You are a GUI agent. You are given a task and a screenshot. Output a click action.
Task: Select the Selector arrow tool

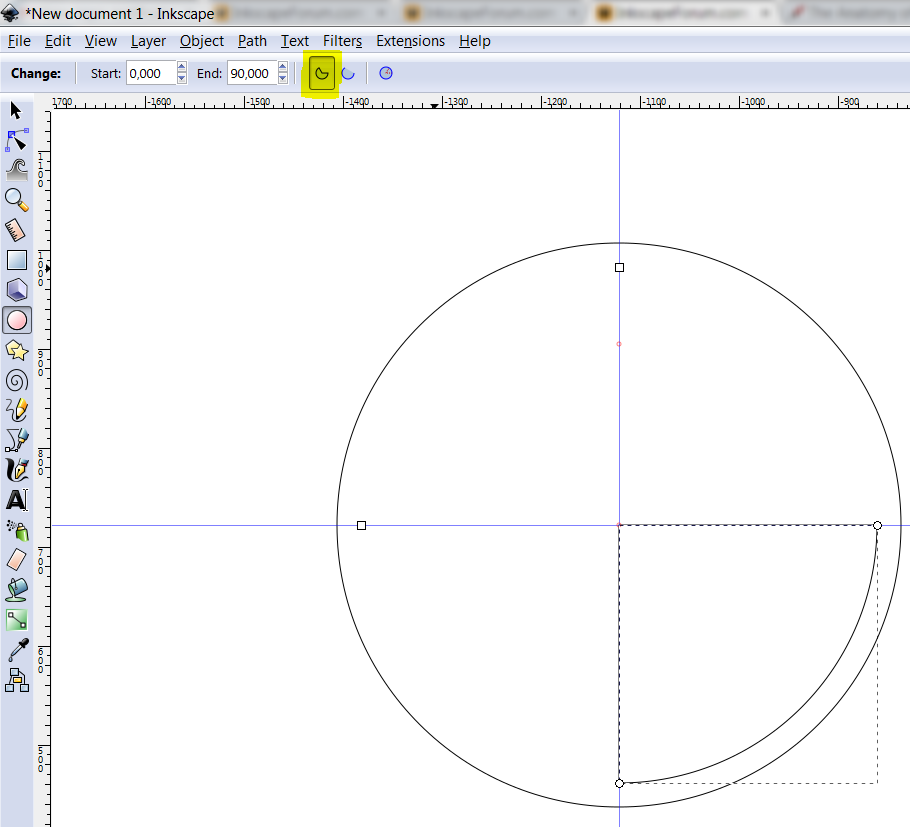[16, 111]
